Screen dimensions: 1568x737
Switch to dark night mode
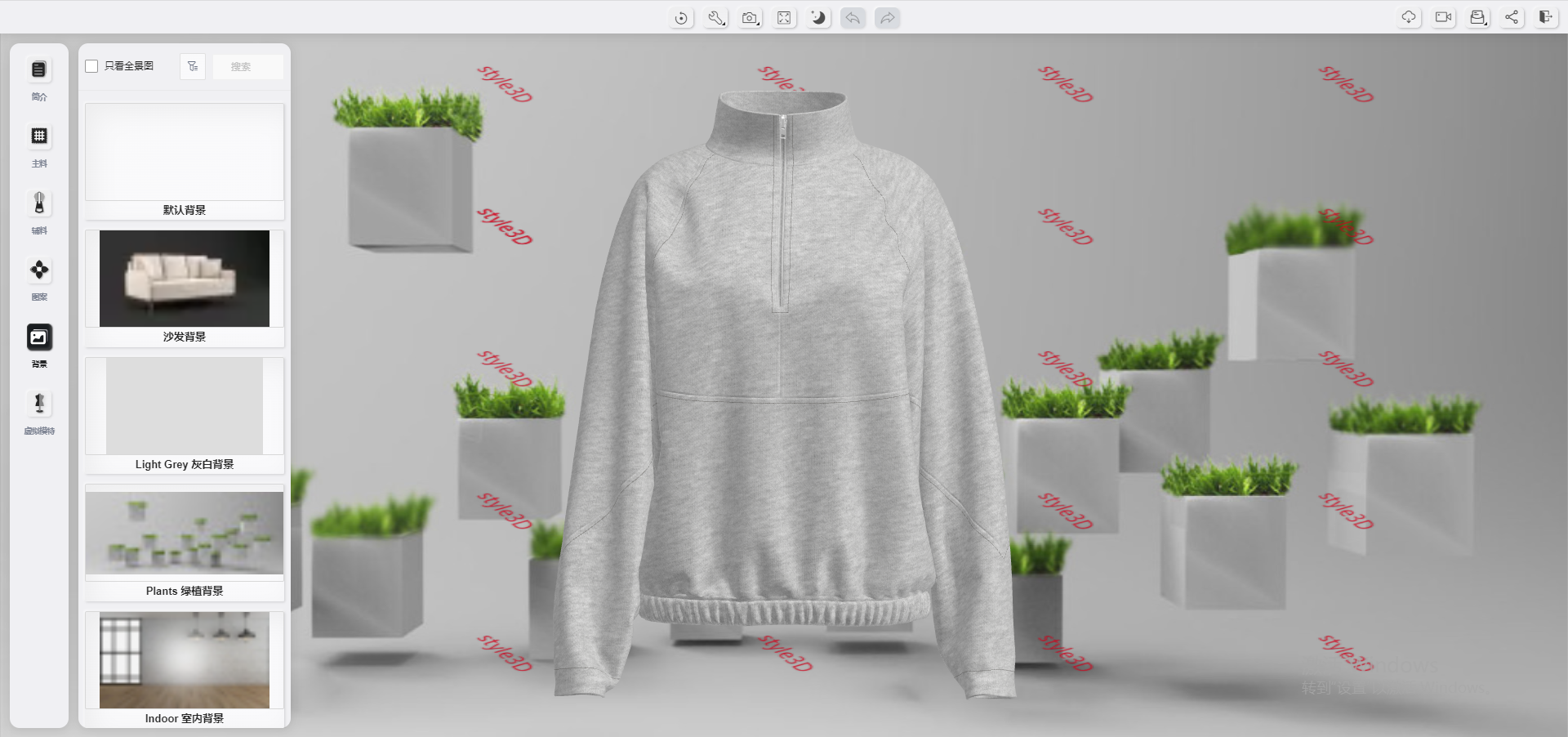click(x=818, y=18)
